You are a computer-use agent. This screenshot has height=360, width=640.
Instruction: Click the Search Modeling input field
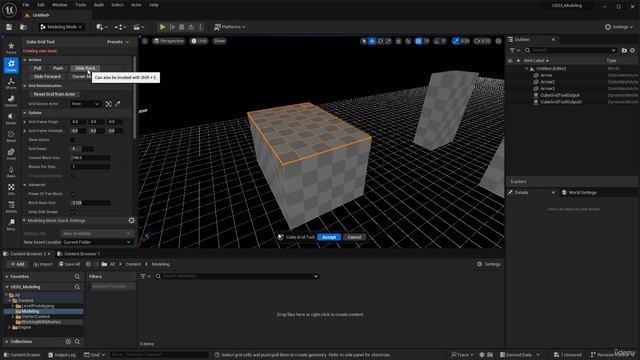coord(237,276)
